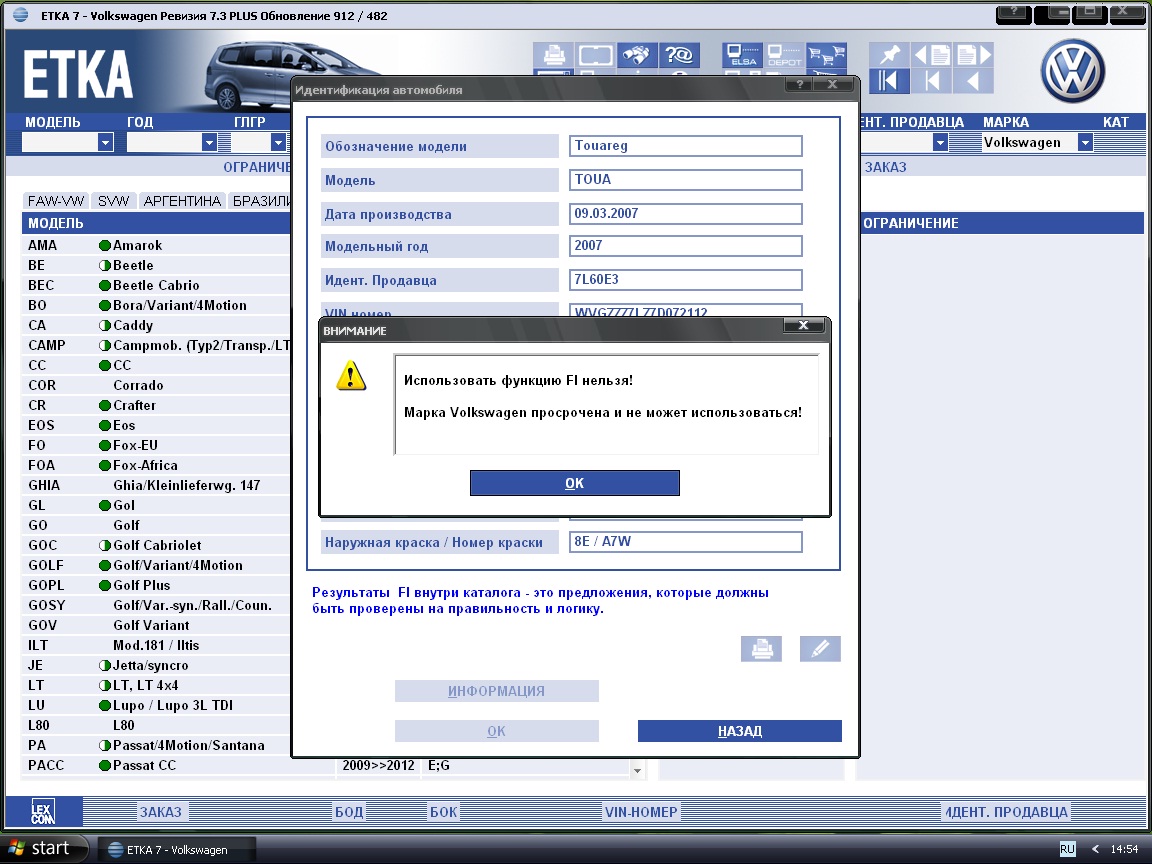
Task: Click the ?@ help contact icon
Action: 679,56
